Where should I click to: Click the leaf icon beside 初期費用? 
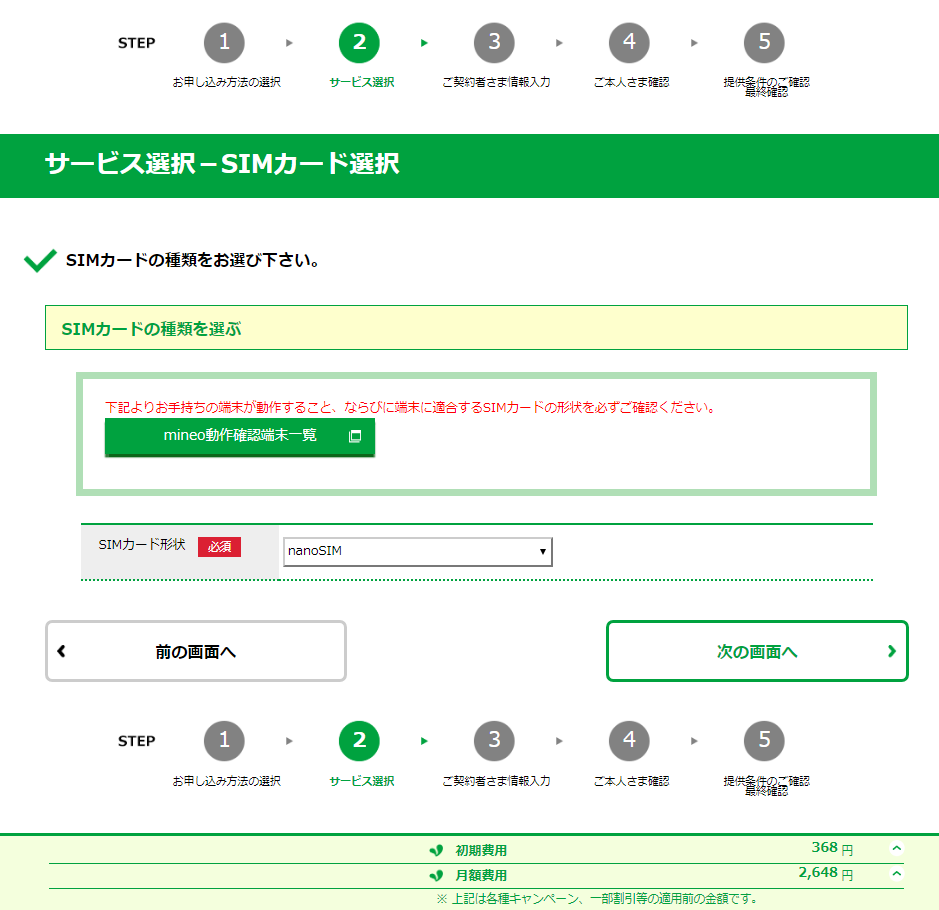pyautogui.click(x=437, y=850)
